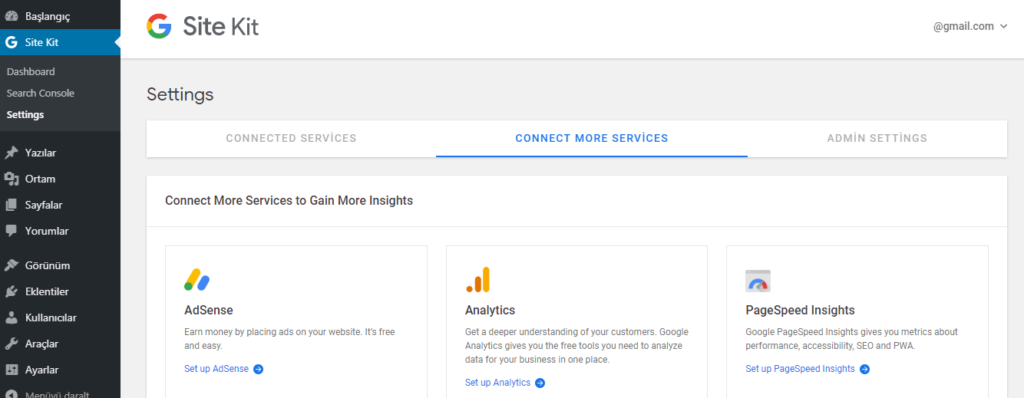Click the Eklentiler plug icon in sidebar
This screenshot has height=398, width=1024.
[x=11, y=291]
